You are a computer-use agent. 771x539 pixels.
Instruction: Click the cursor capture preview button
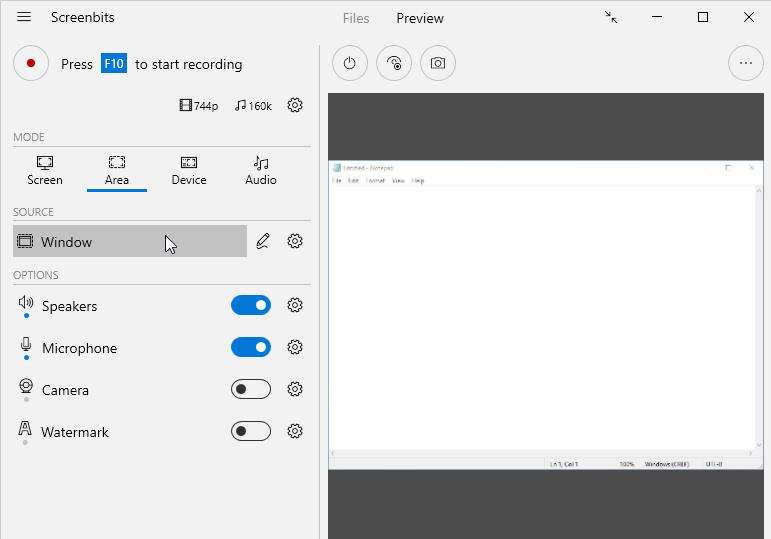click(394, 63)
